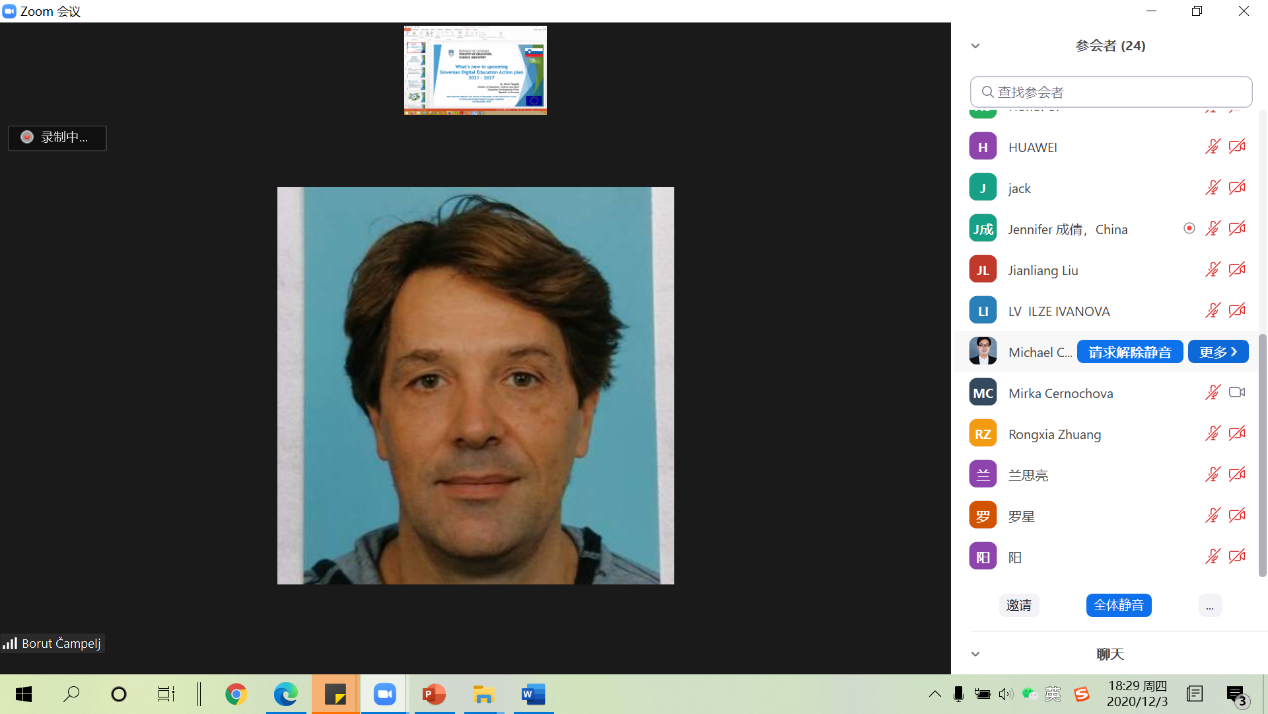Click the avatar of participant Jianliang Liu
Image resolution: width=1268 pixels, height=714 pixels.
(x=983, y=270)
